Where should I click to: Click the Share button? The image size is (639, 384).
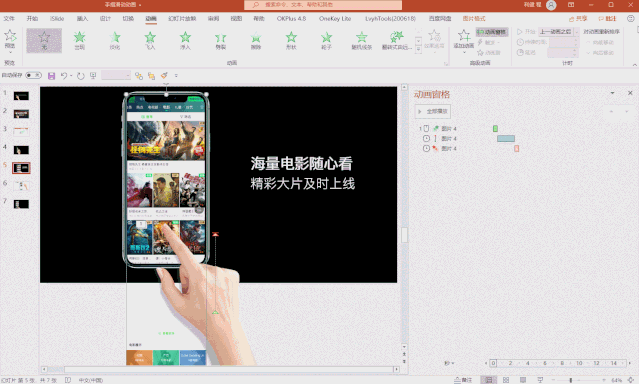click(578, 19)
